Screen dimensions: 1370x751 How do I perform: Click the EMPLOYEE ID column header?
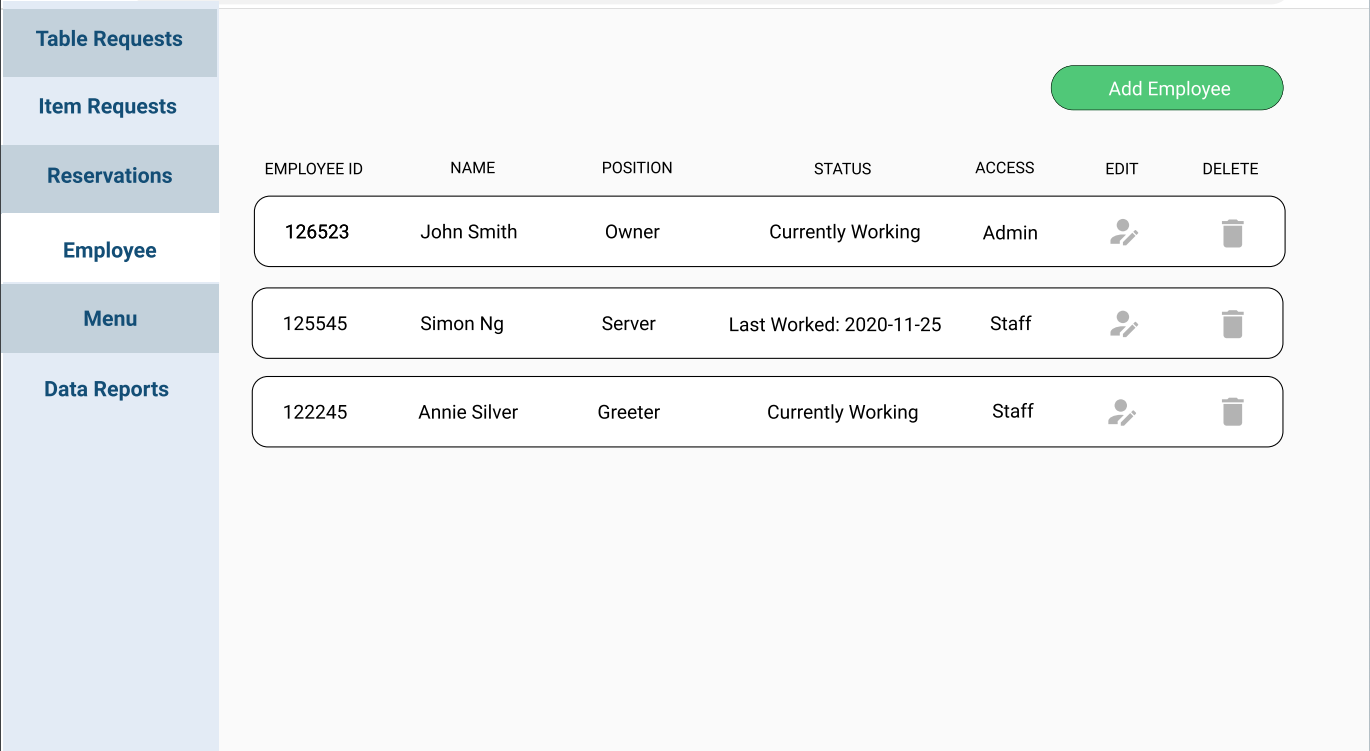coord(314,169)
